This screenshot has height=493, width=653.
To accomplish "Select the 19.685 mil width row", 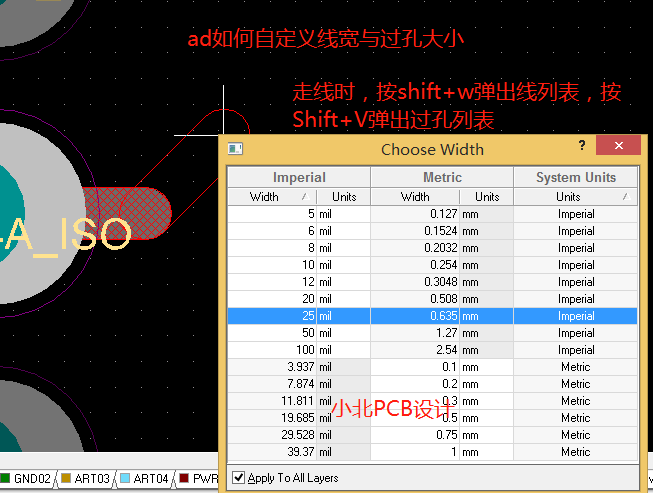I will pos(432,418).
